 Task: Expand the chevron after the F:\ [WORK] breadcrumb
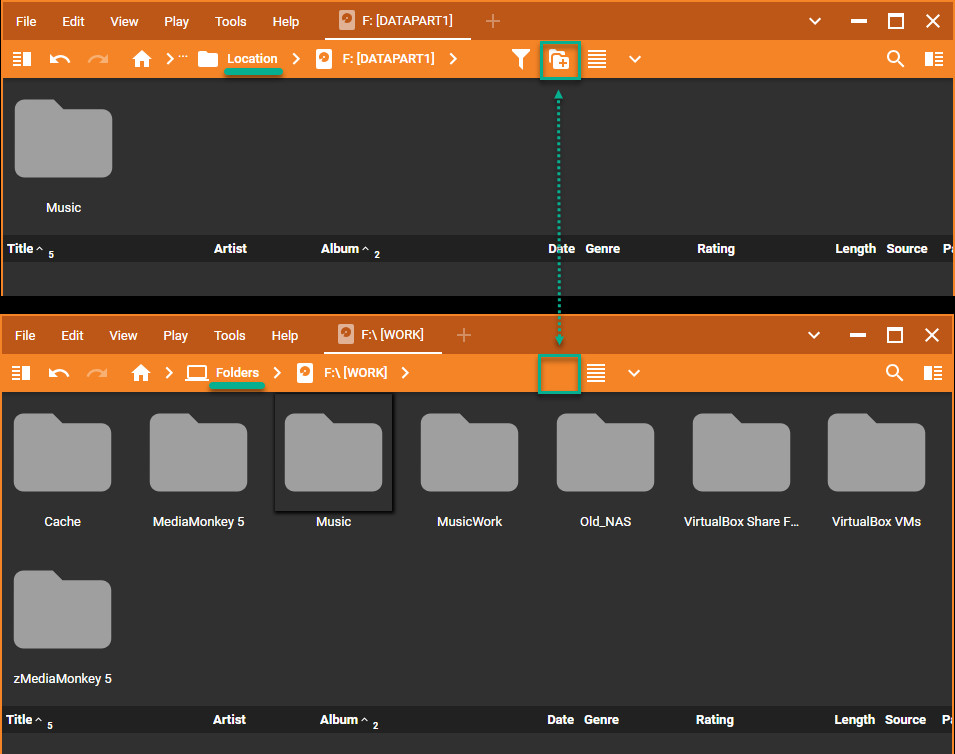tap(405, 373)
